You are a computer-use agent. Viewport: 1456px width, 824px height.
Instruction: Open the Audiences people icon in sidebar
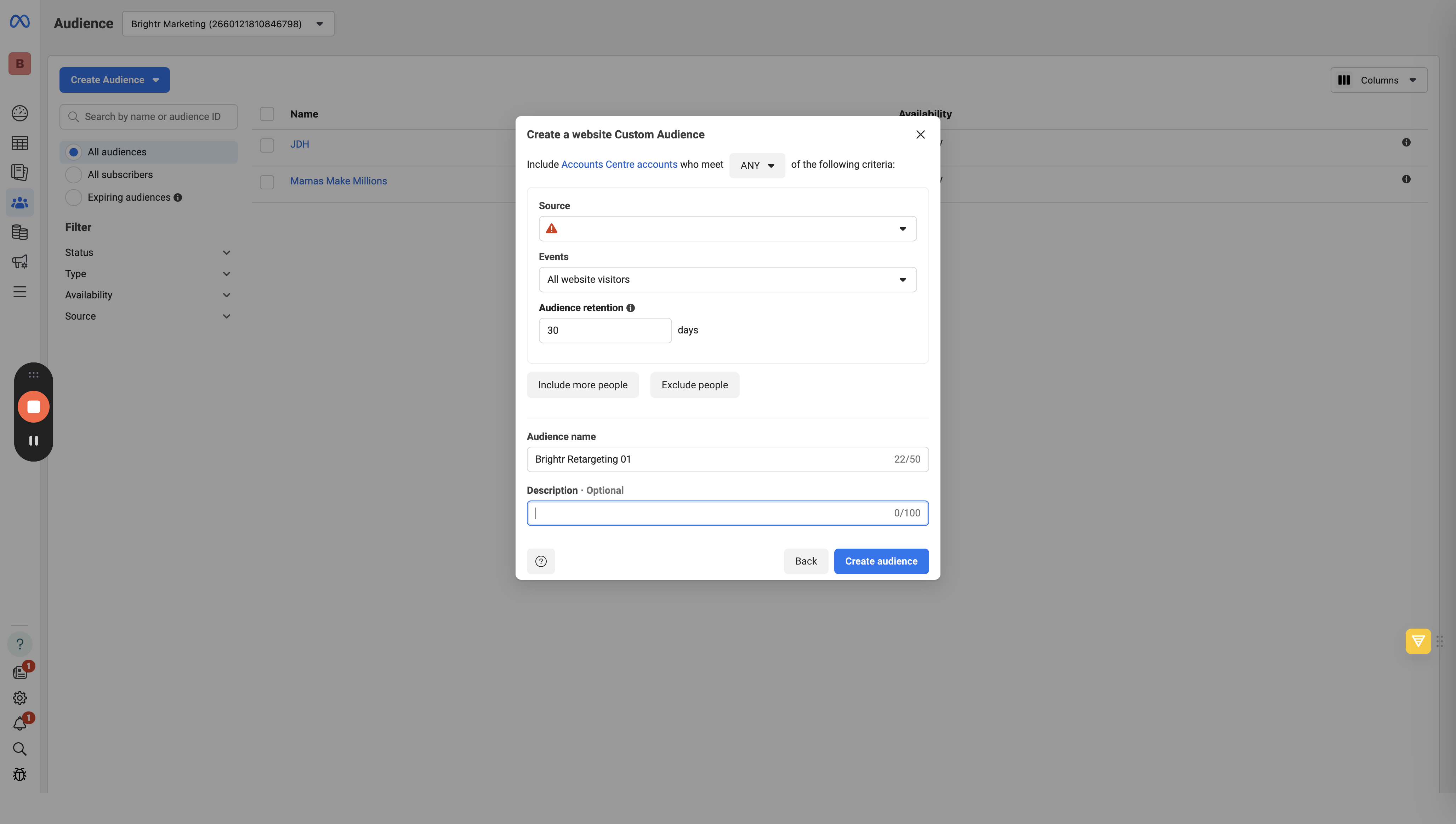[x=20, y=202]
